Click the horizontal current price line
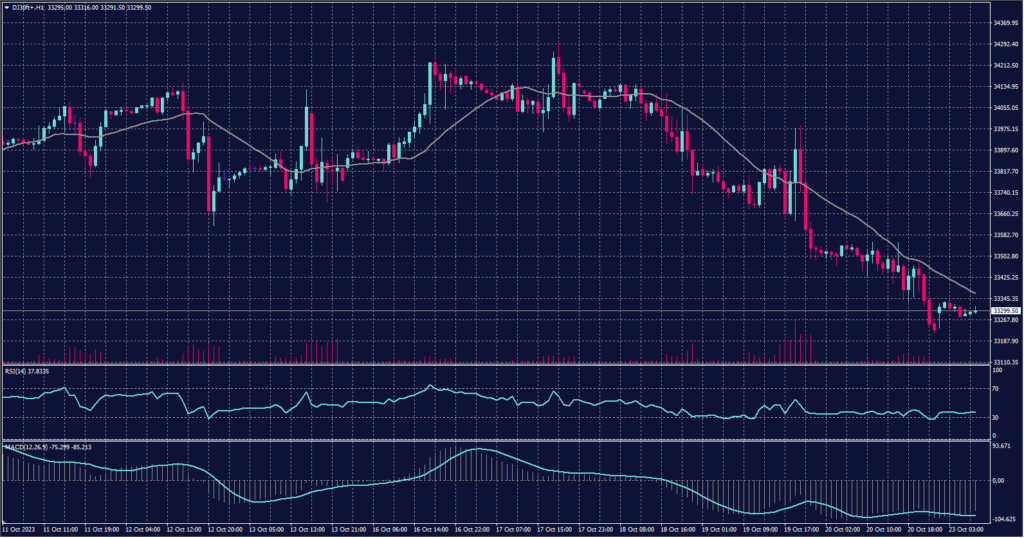1024x538 pixels. pyautogui.click(x=500, y=311)
